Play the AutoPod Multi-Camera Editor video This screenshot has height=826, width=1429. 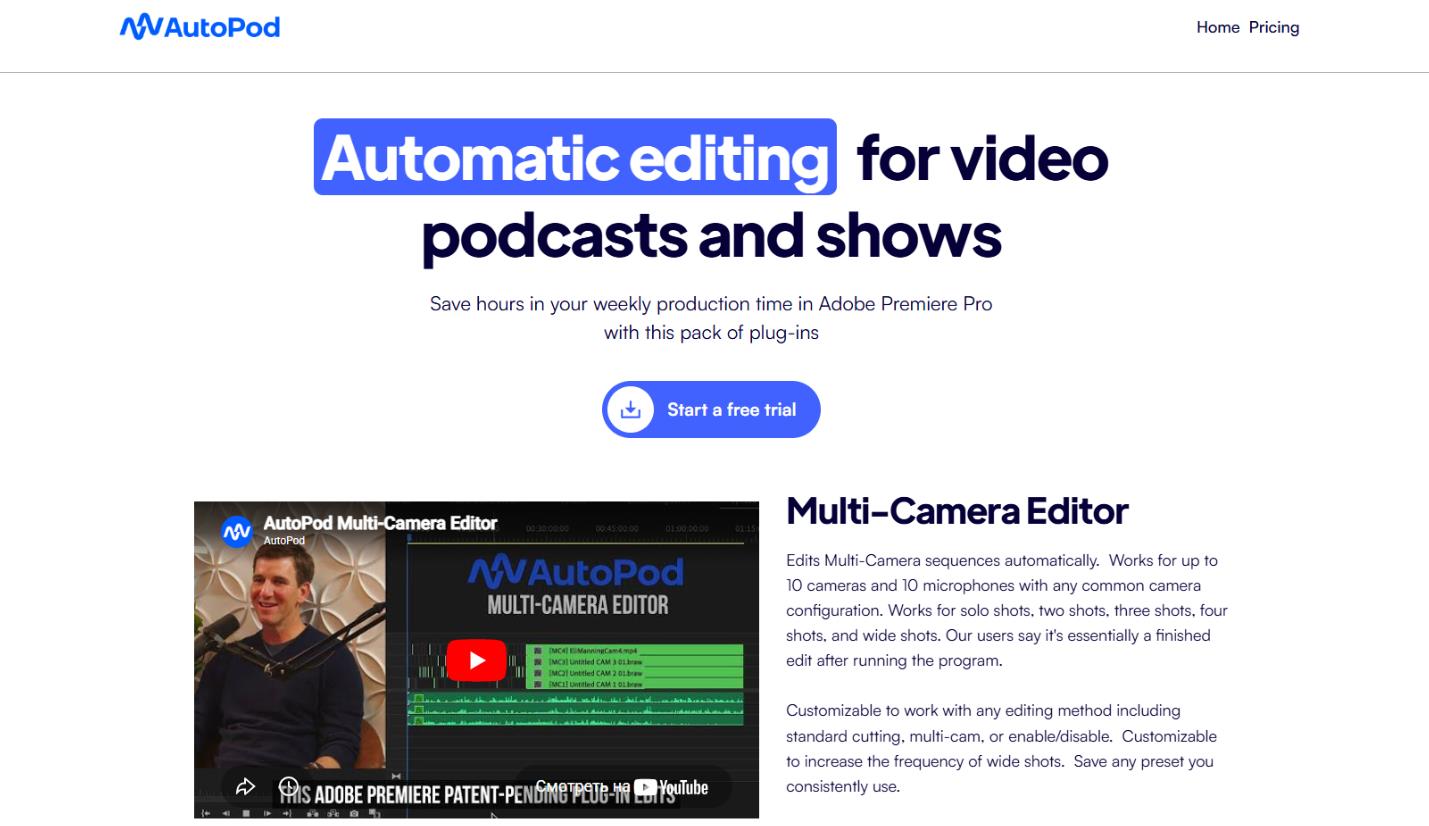pos(476,660)
